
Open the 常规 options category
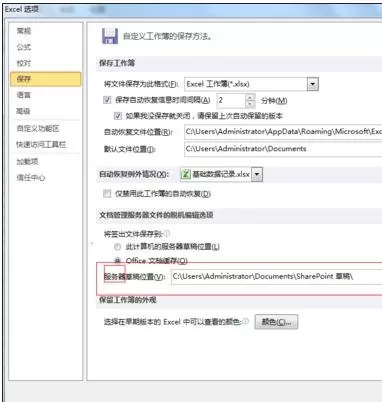tap(24, 31)
